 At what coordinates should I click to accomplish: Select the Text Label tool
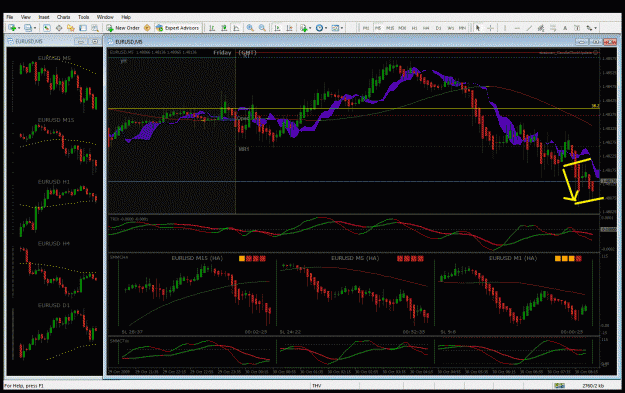[x=577, y=28]
